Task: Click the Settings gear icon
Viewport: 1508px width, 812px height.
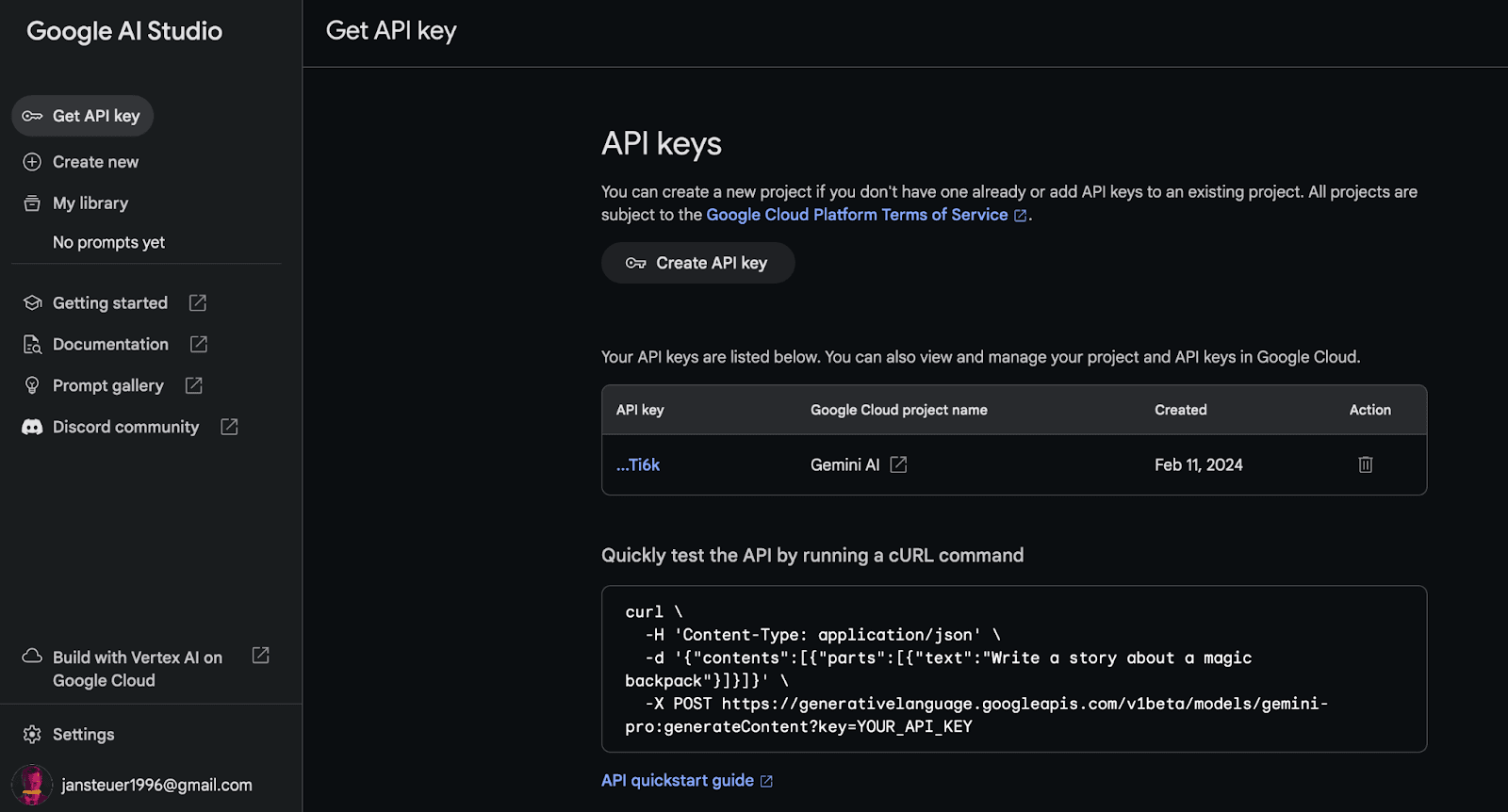Action: (x=32, y=735)
